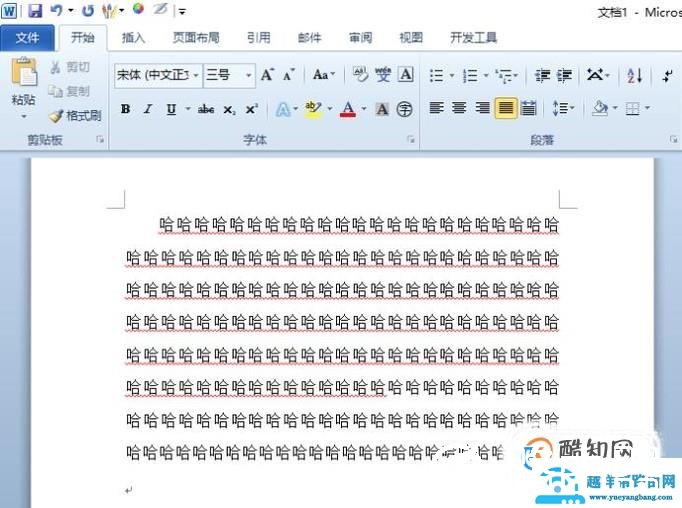Click the Enclosed Character circle icon
The image size is (682, 508).
(x=405, y=109)
